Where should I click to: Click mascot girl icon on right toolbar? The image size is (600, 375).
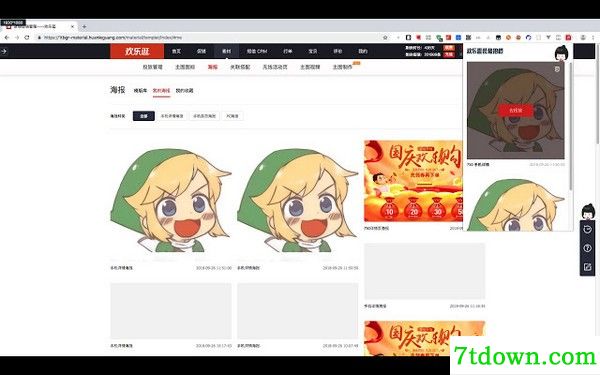(588, 212)
